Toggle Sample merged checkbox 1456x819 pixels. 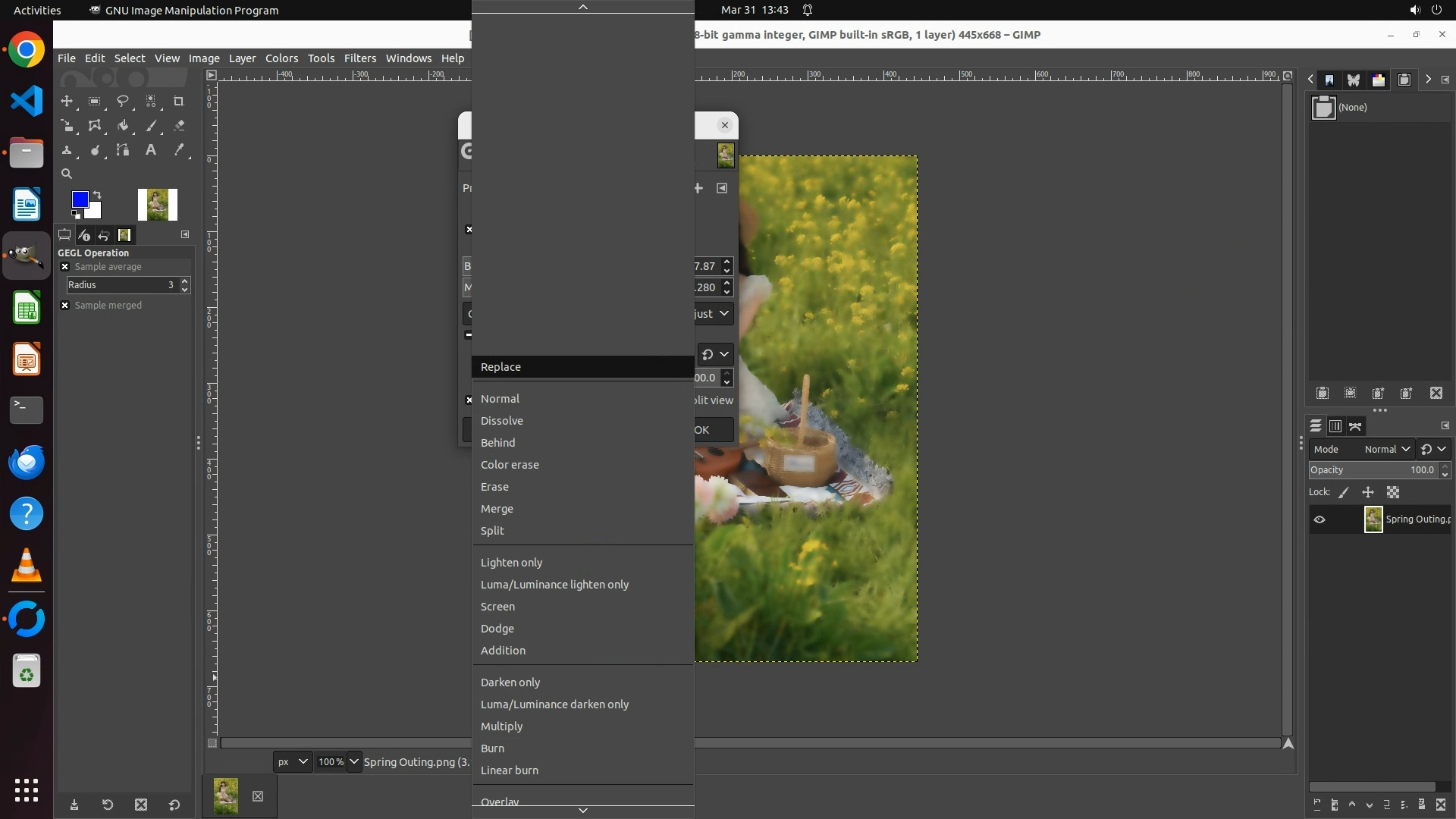coord(64,306)
